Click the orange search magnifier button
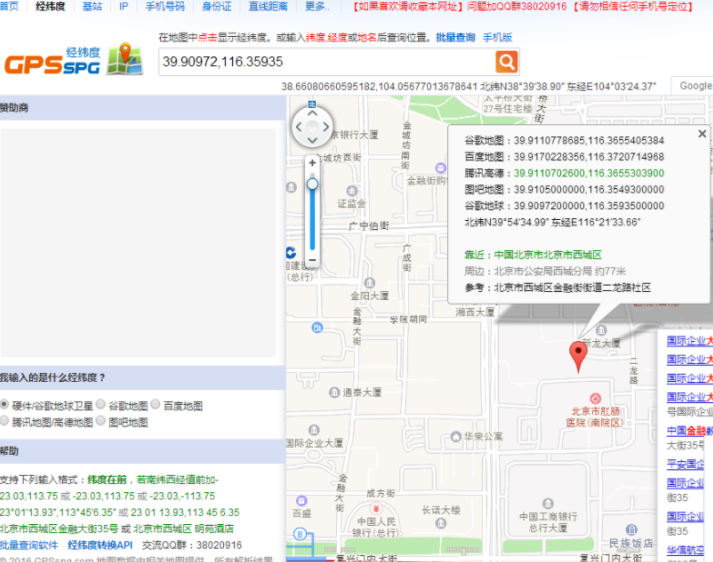Image resolution: width=713 pixels, height=562 pixels. pyautogui.click(x=507, y=61)
